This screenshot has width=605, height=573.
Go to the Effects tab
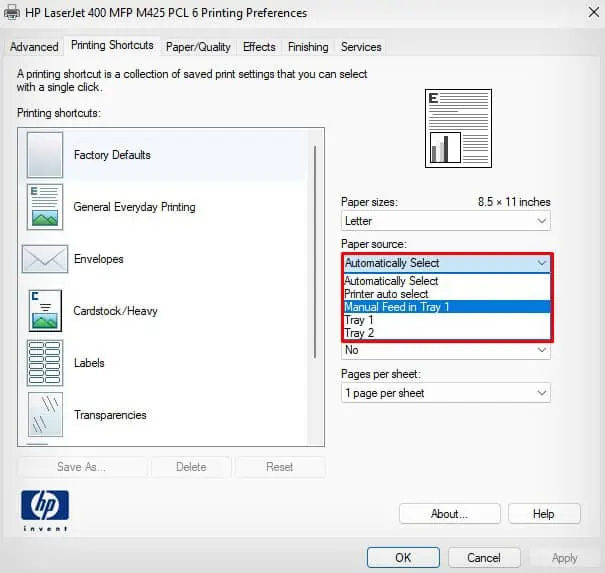[259, 47]
